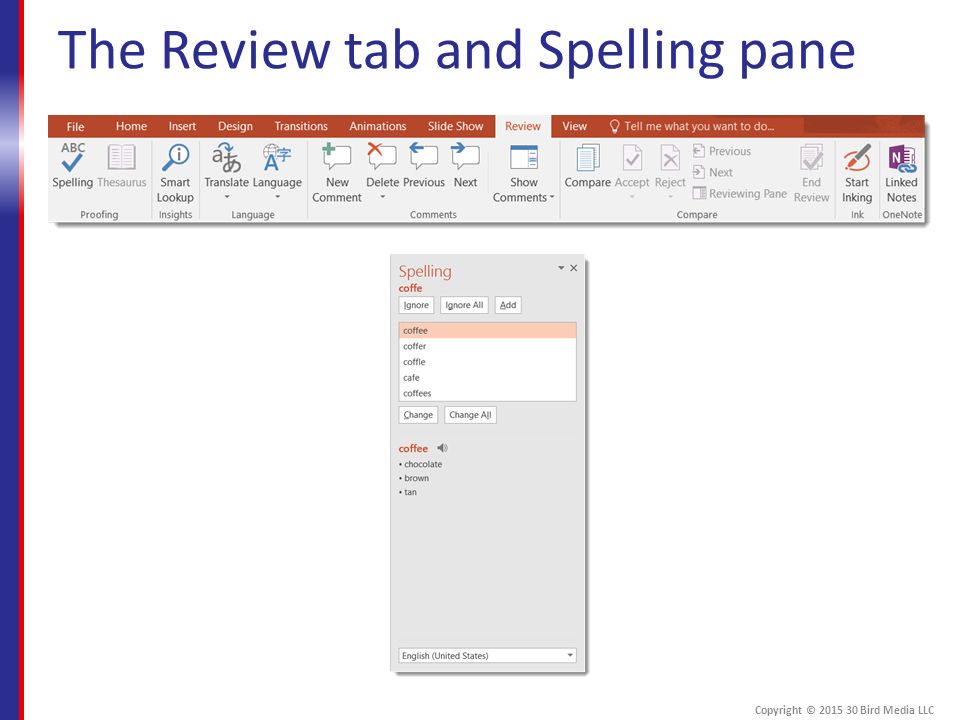Select the suggestion 'coffees'
960x720 pixels.
click(487, 394)
